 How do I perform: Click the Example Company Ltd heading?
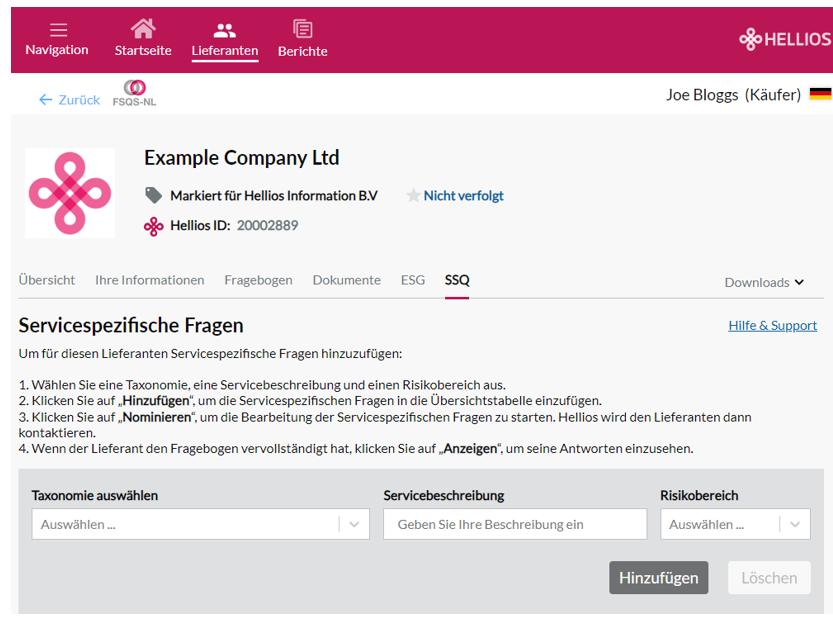point(242,158)
